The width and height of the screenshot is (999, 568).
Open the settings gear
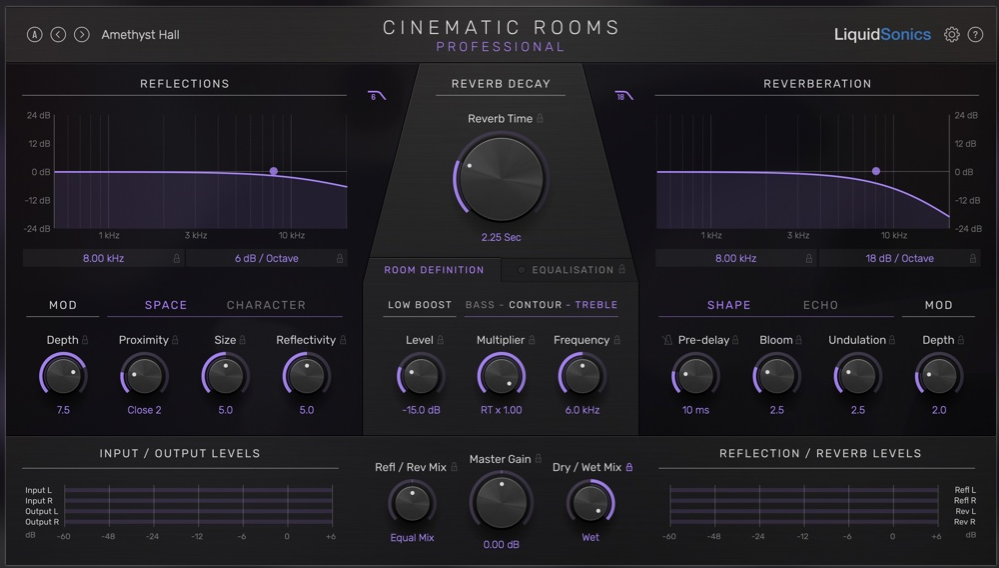951,34
